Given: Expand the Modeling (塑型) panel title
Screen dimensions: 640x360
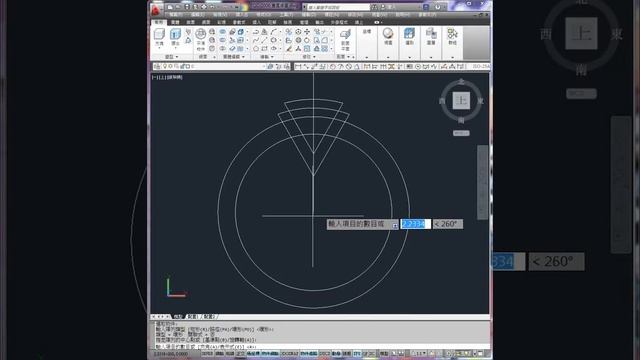Looking at the screenshot, I should (x=171, y=57).
